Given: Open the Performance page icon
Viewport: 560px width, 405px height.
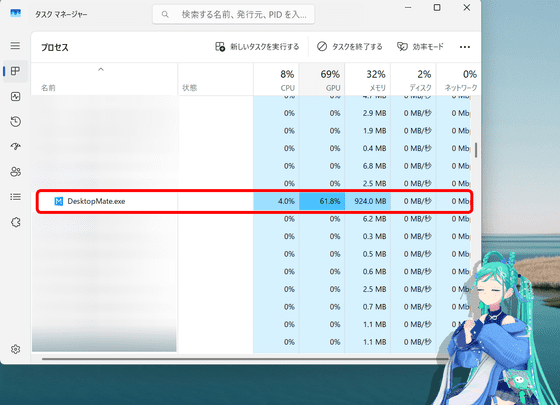Looking at the screenshot, I should click(15, 96).
